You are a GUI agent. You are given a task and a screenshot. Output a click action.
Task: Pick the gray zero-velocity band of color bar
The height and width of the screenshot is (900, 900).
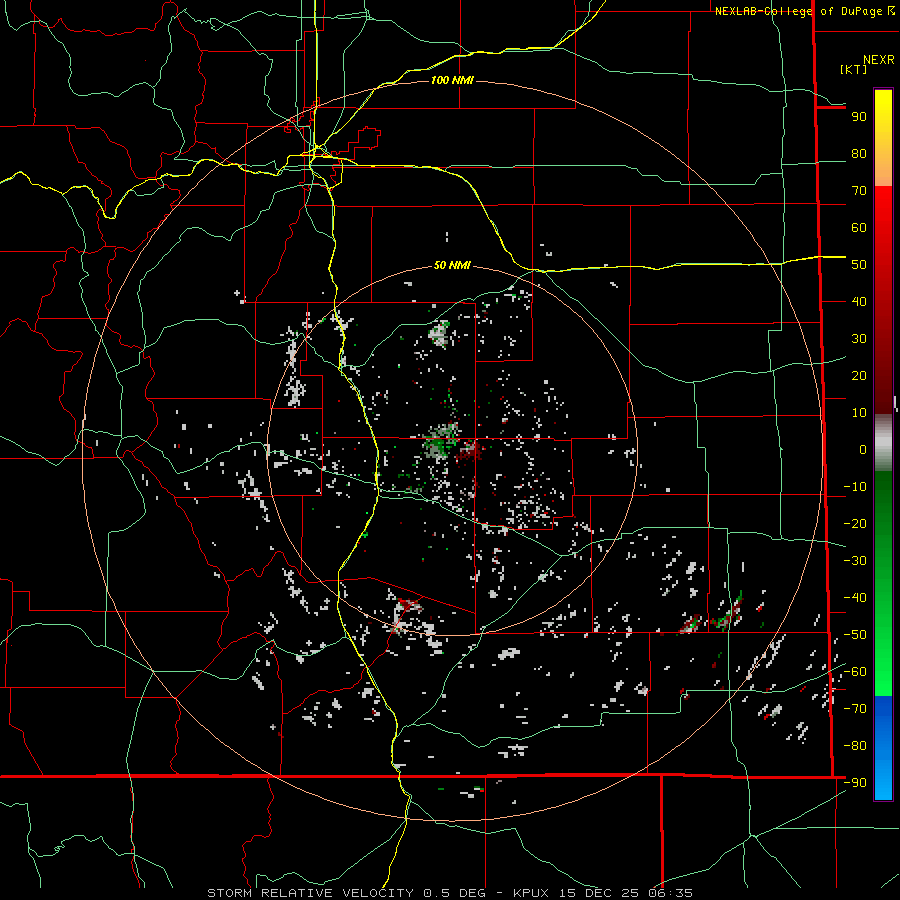tap(883, 442)
